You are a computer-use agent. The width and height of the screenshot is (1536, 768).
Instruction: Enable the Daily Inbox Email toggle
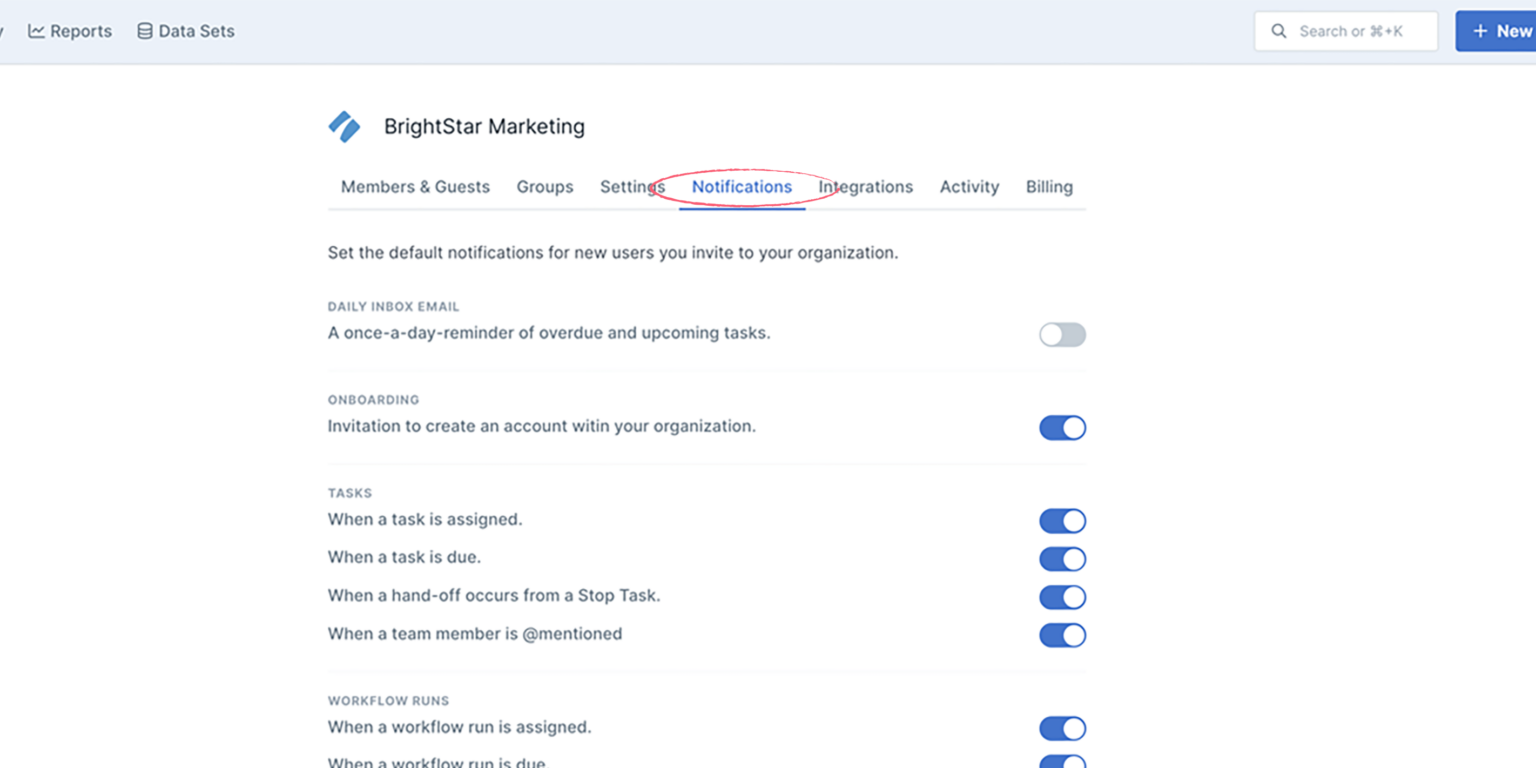point(1062,335)
